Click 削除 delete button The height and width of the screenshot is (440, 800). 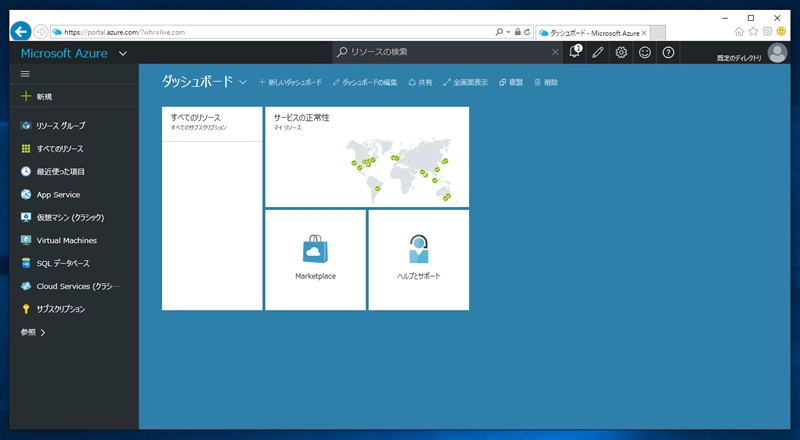[546, 82]
